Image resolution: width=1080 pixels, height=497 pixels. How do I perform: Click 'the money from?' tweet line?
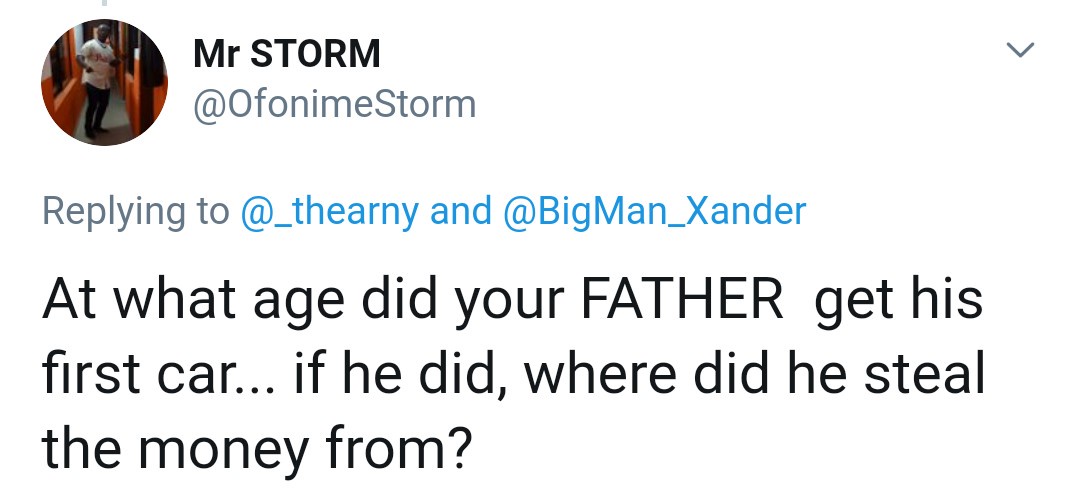255,448
